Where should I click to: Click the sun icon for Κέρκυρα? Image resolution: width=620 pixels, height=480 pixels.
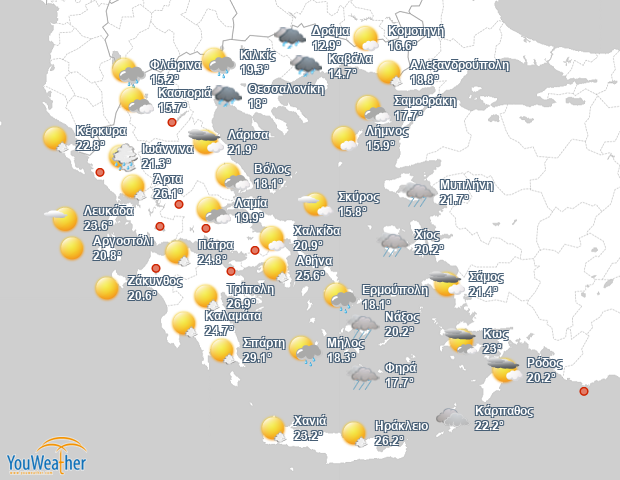(57, 141)
